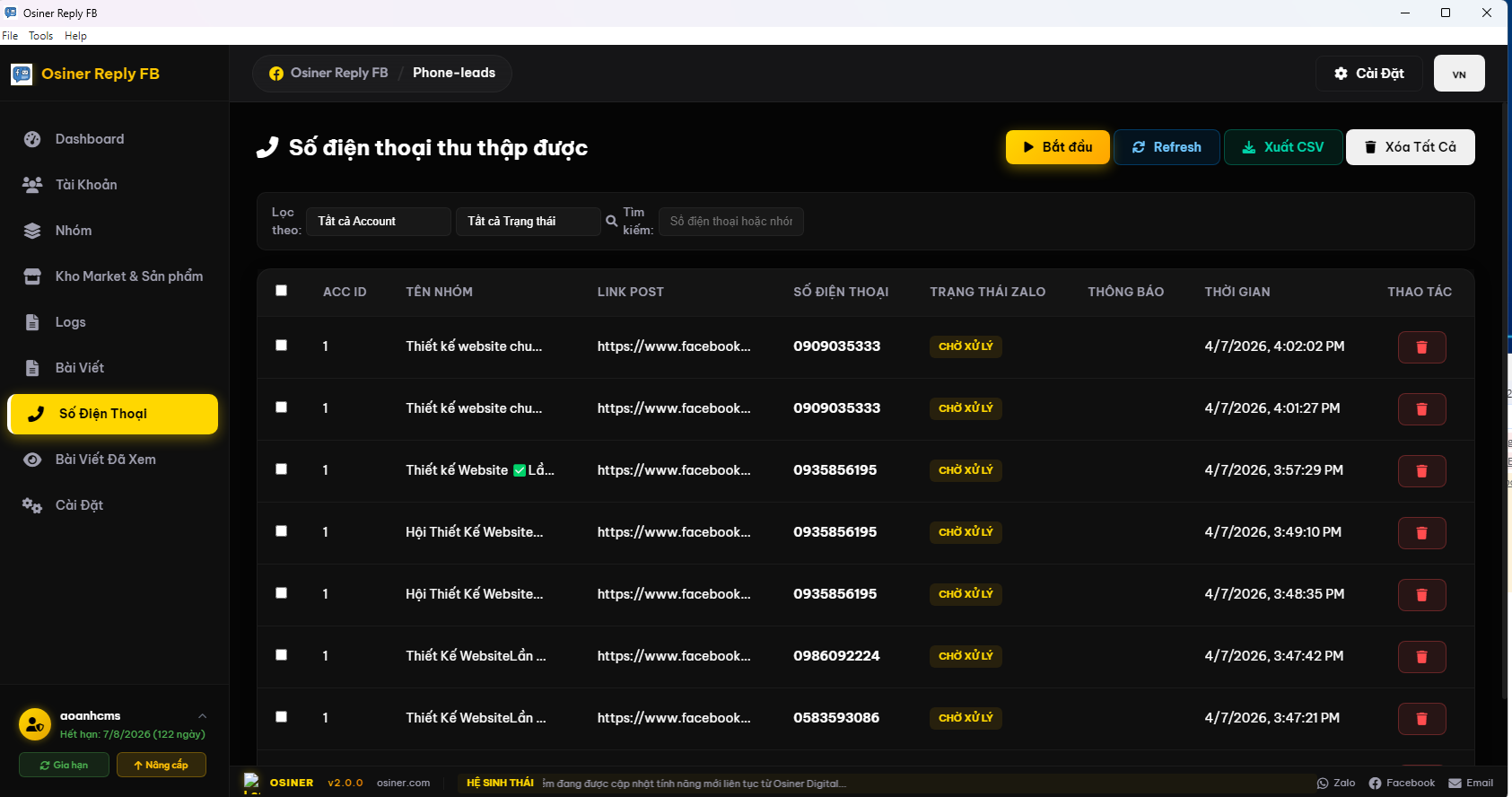Toggle the select-all checkbox in table header
The image size is (1512, 797).
coord(282,291)
